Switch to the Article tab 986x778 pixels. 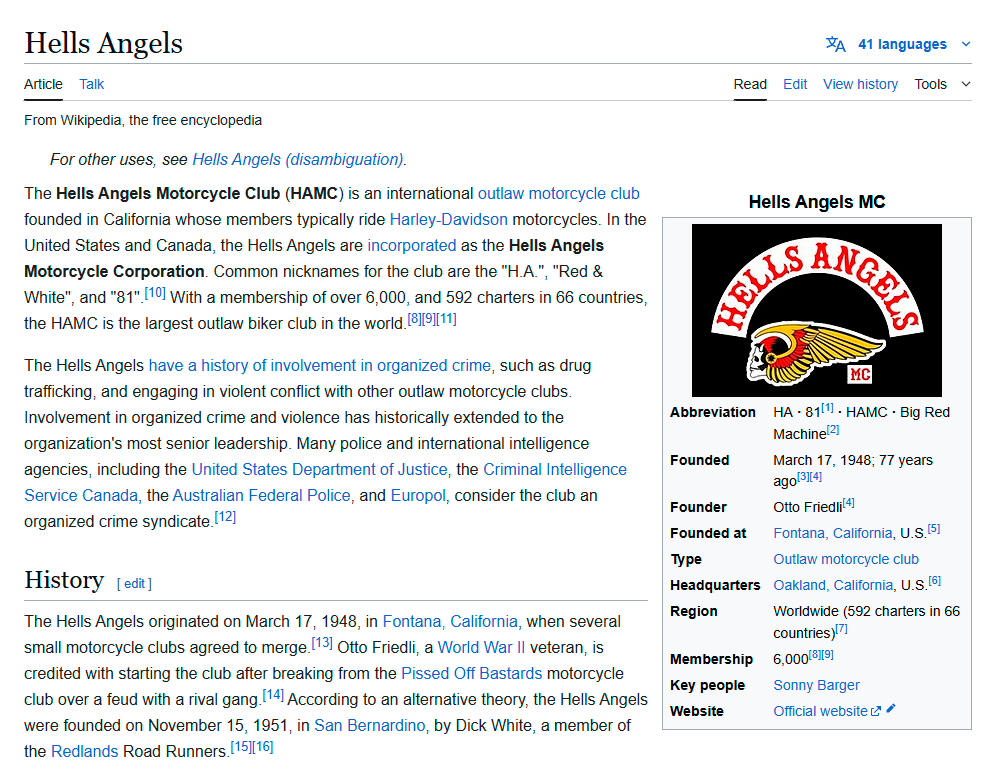click(x=43, y=84)
